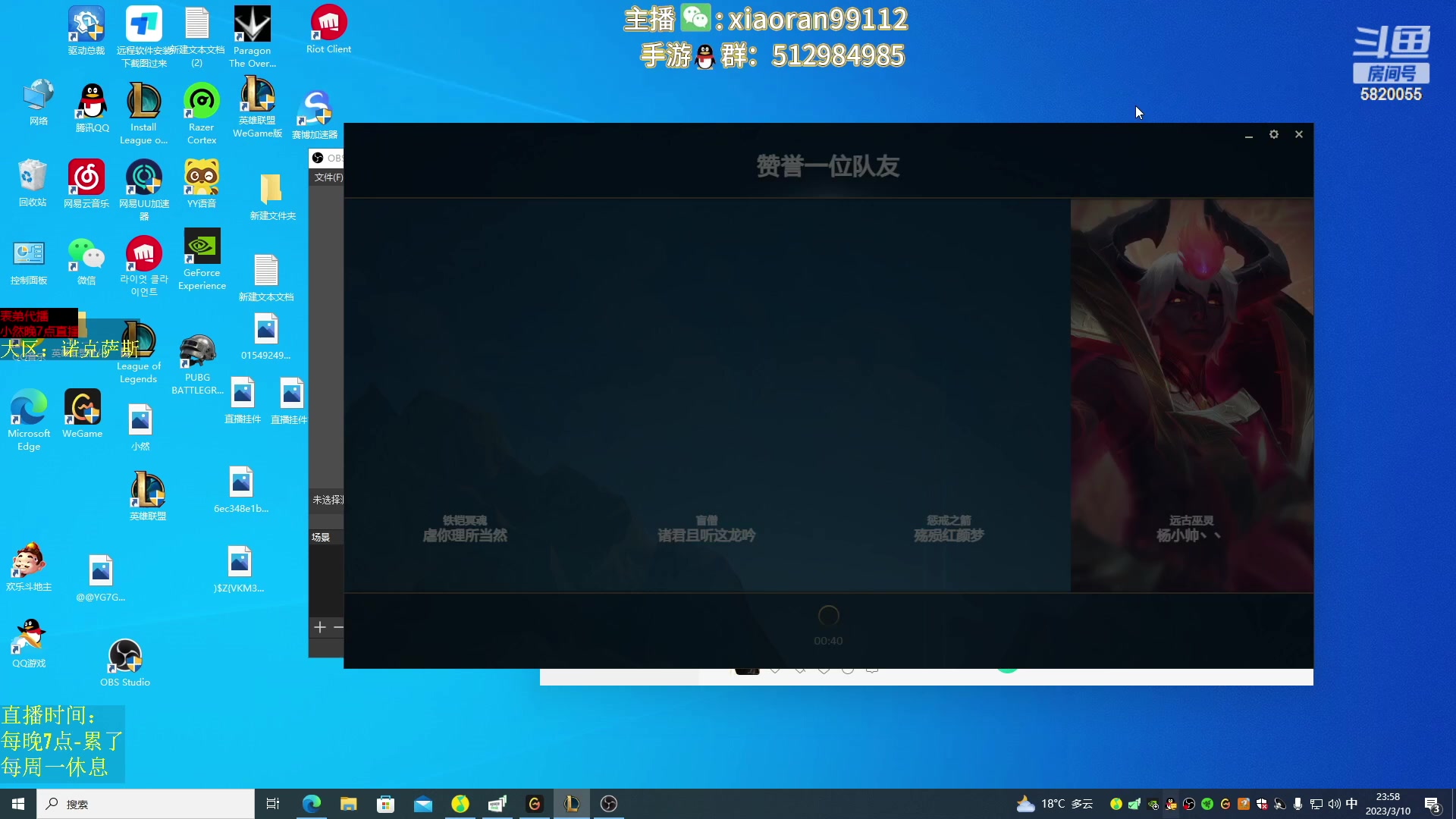1456x819 pixels.
Task: Honor teammate 杨小帅 playing 远古巫灵
Action: click(x=1191, y=395)
